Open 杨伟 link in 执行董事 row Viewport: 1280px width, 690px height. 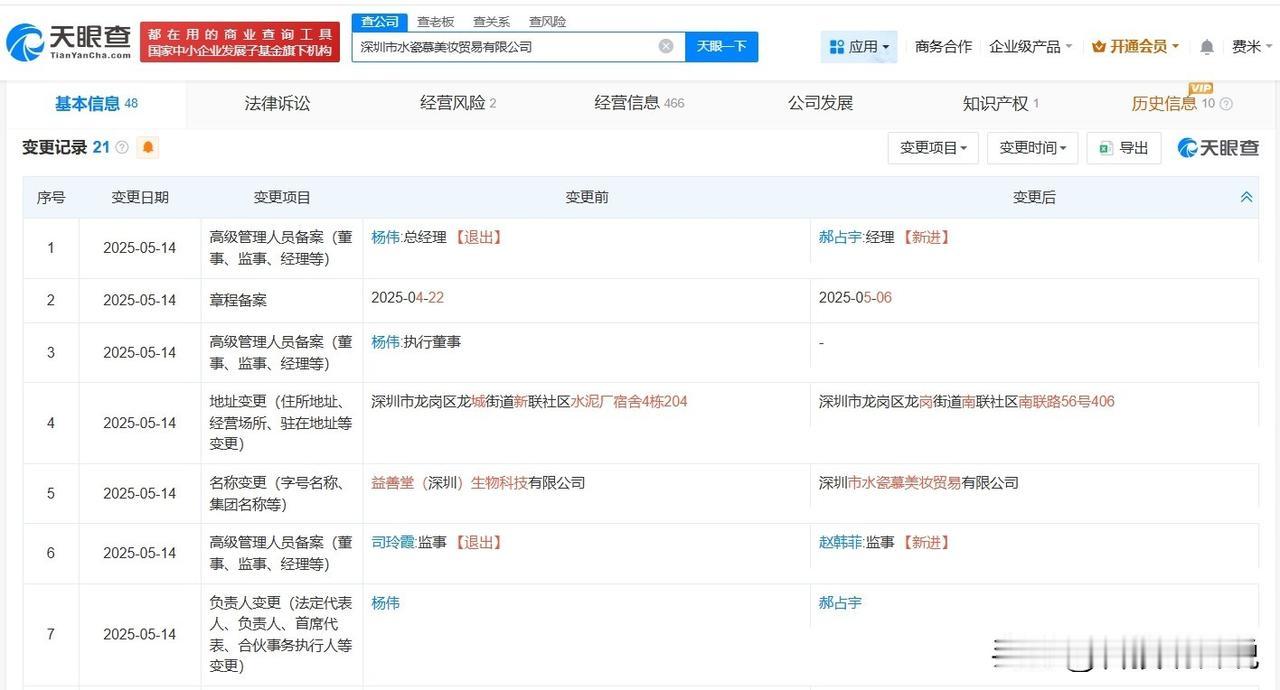[385, 342]
